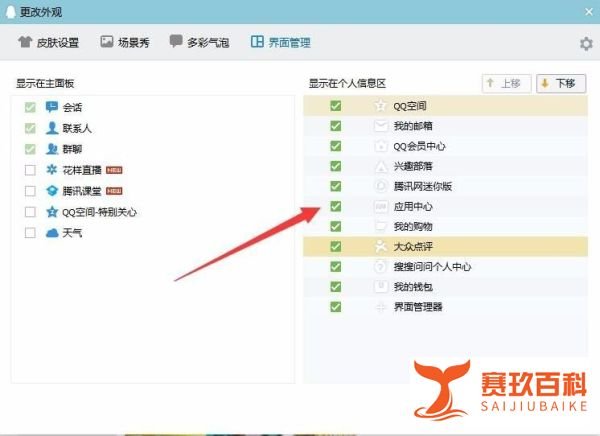Uncheck the 我的钱包 checkbox
The image size is (600, 436).
coord(336,287)
